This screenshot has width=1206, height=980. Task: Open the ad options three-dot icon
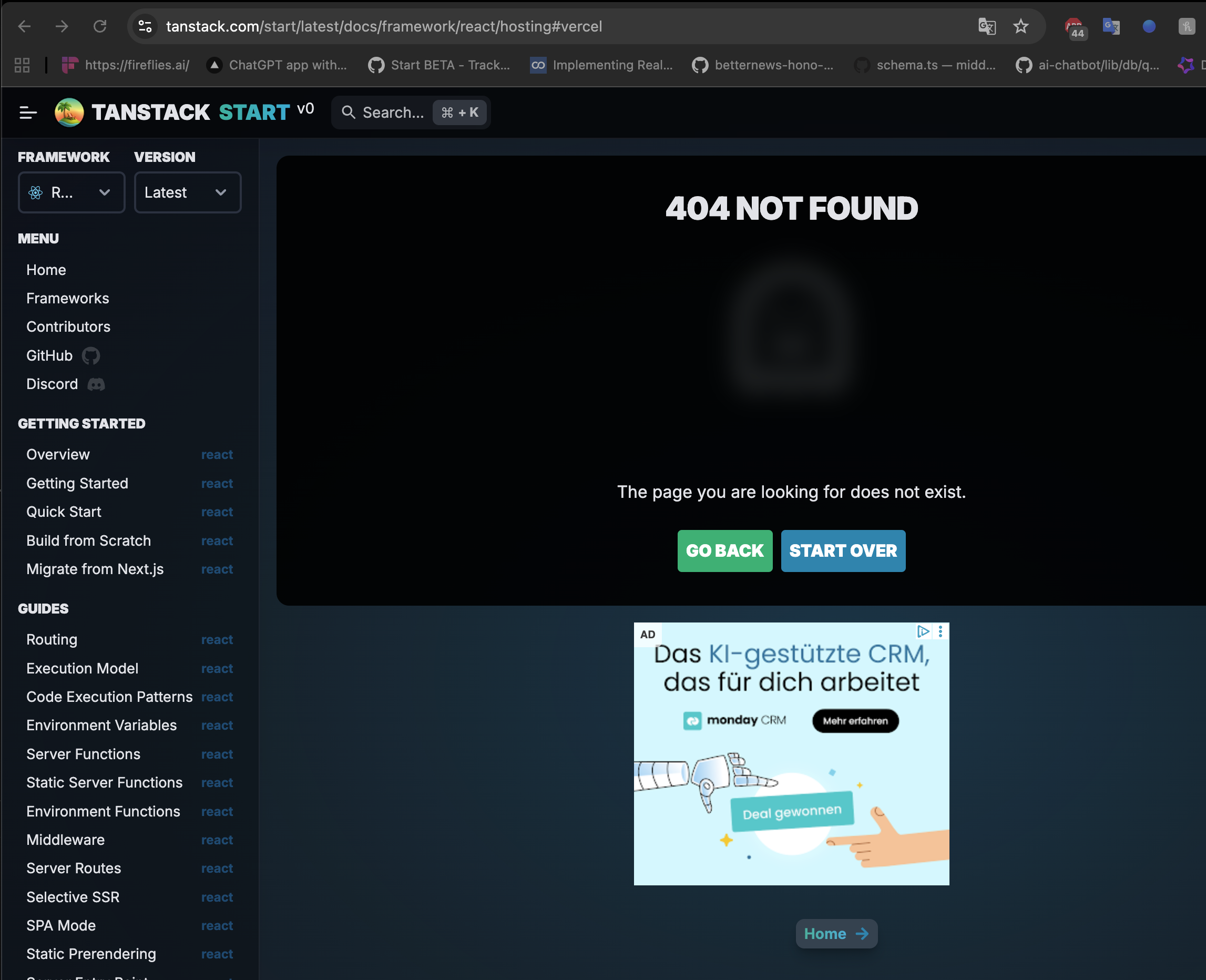point(940,632)
